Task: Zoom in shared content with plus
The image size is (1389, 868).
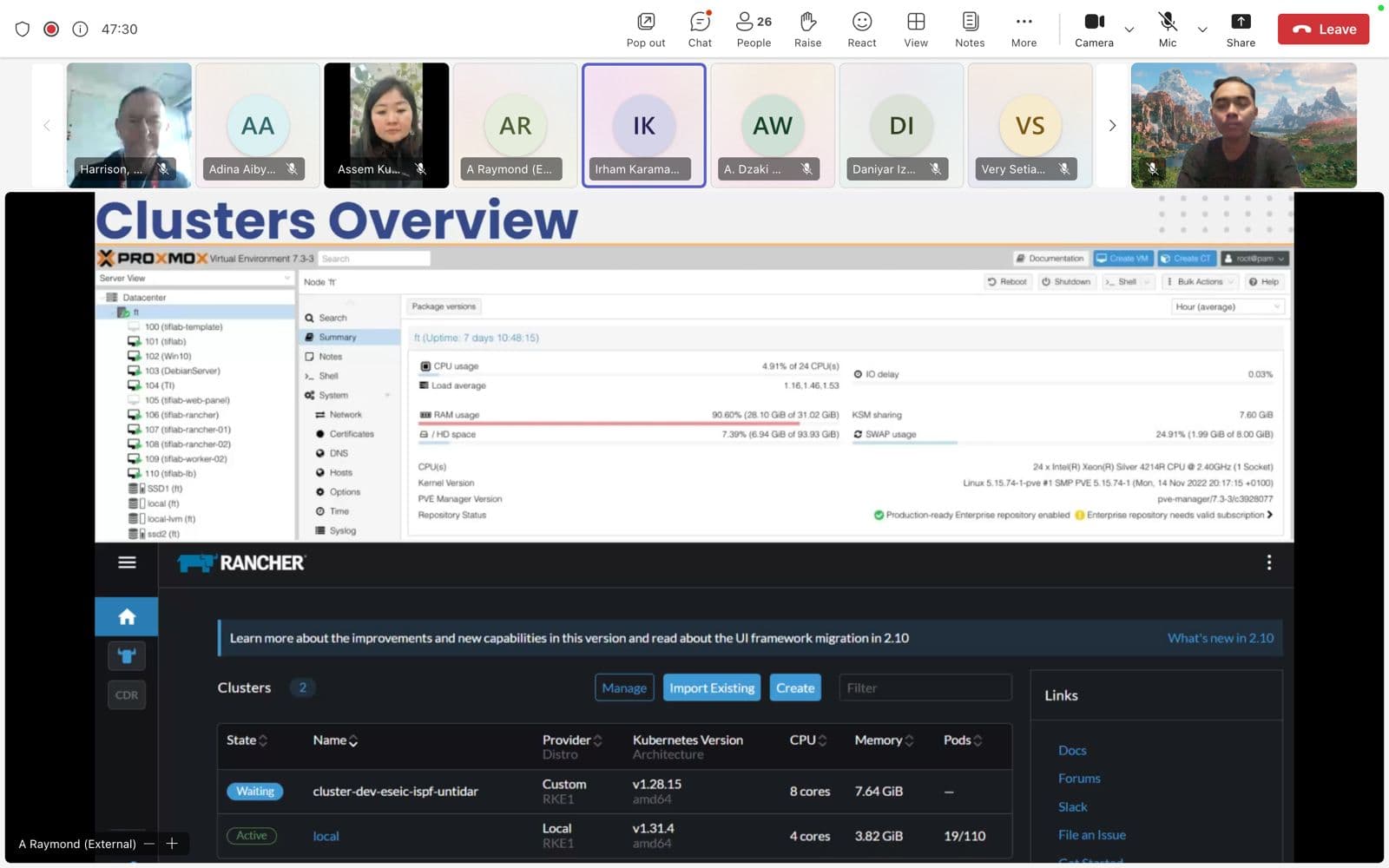Action: [x=172, y=844]
